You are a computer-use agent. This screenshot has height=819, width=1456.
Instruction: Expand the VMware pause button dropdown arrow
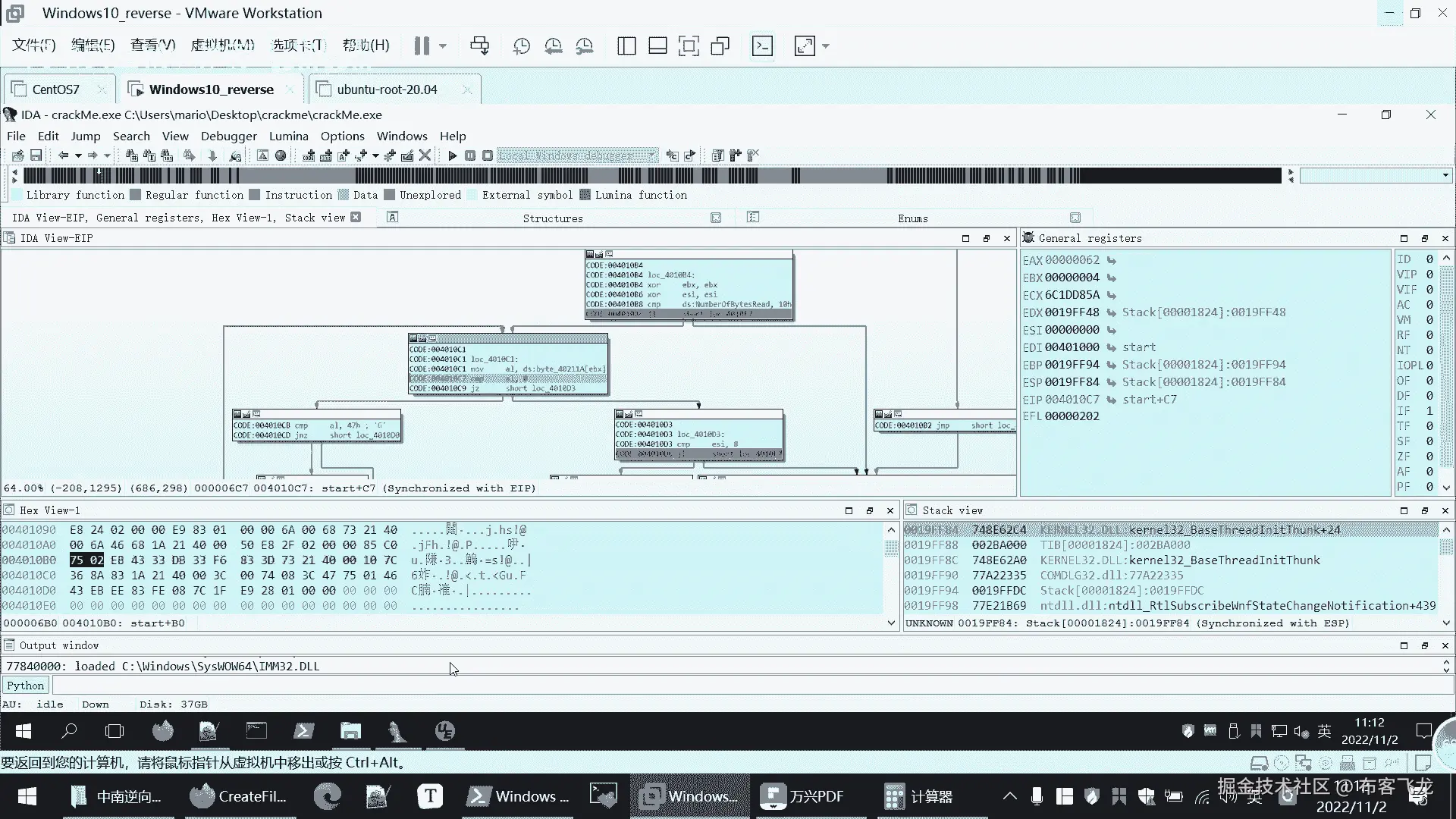coord(443,46)
